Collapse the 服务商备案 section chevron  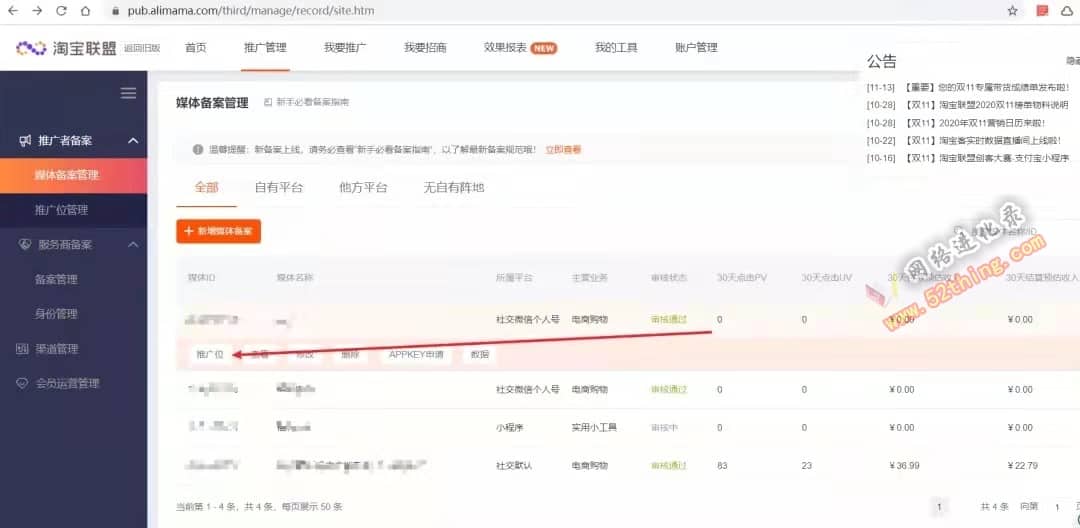coord(133,244)
